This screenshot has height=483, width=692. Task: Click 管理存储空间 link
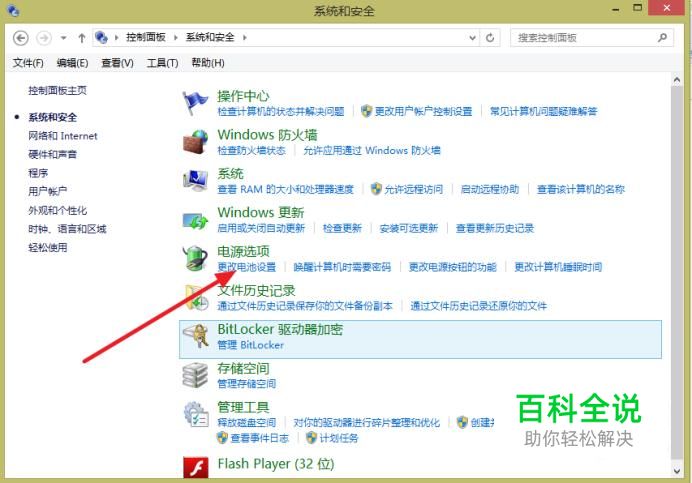[247, 384]
